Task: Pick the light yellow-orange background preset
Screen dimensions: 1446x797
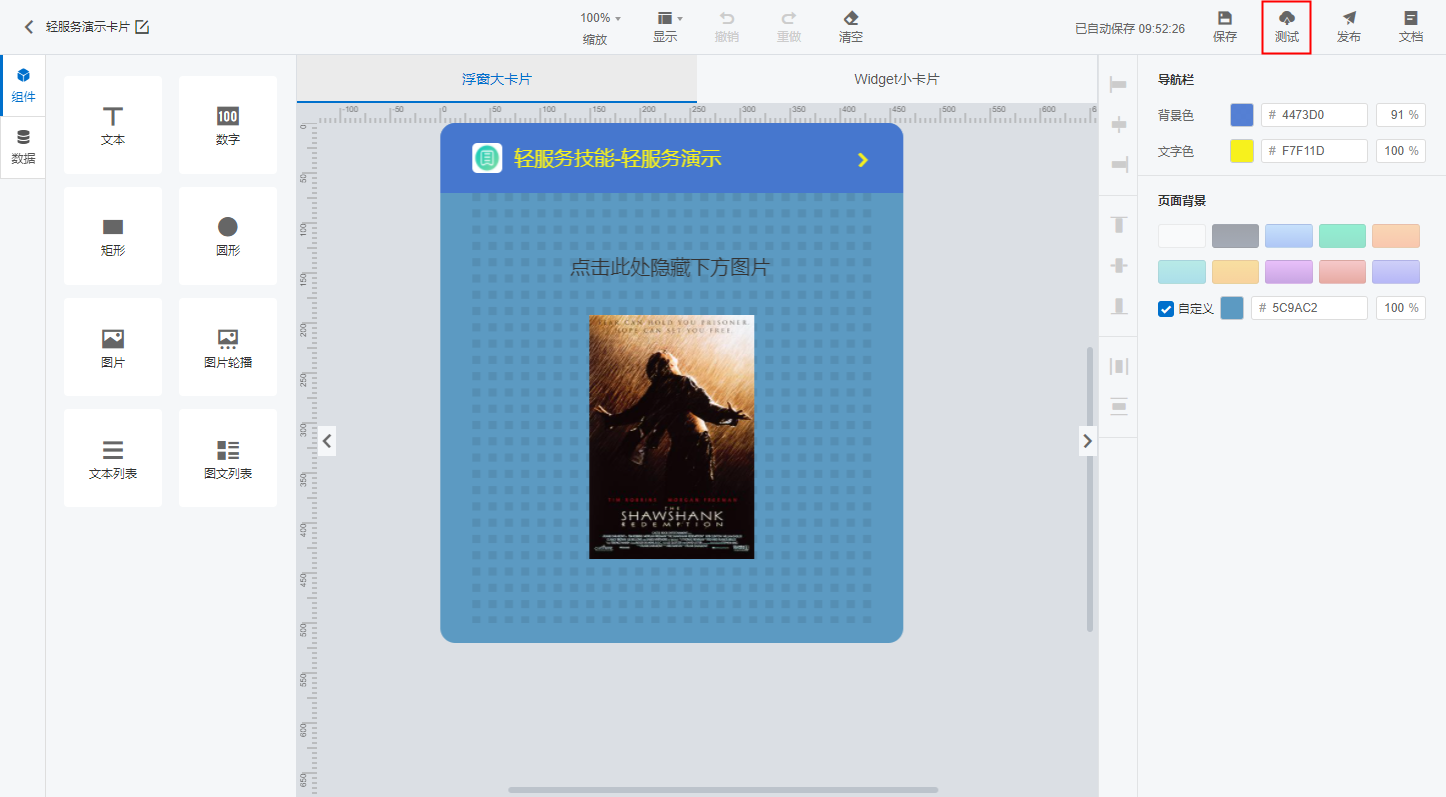Action: coord(1235,272)
